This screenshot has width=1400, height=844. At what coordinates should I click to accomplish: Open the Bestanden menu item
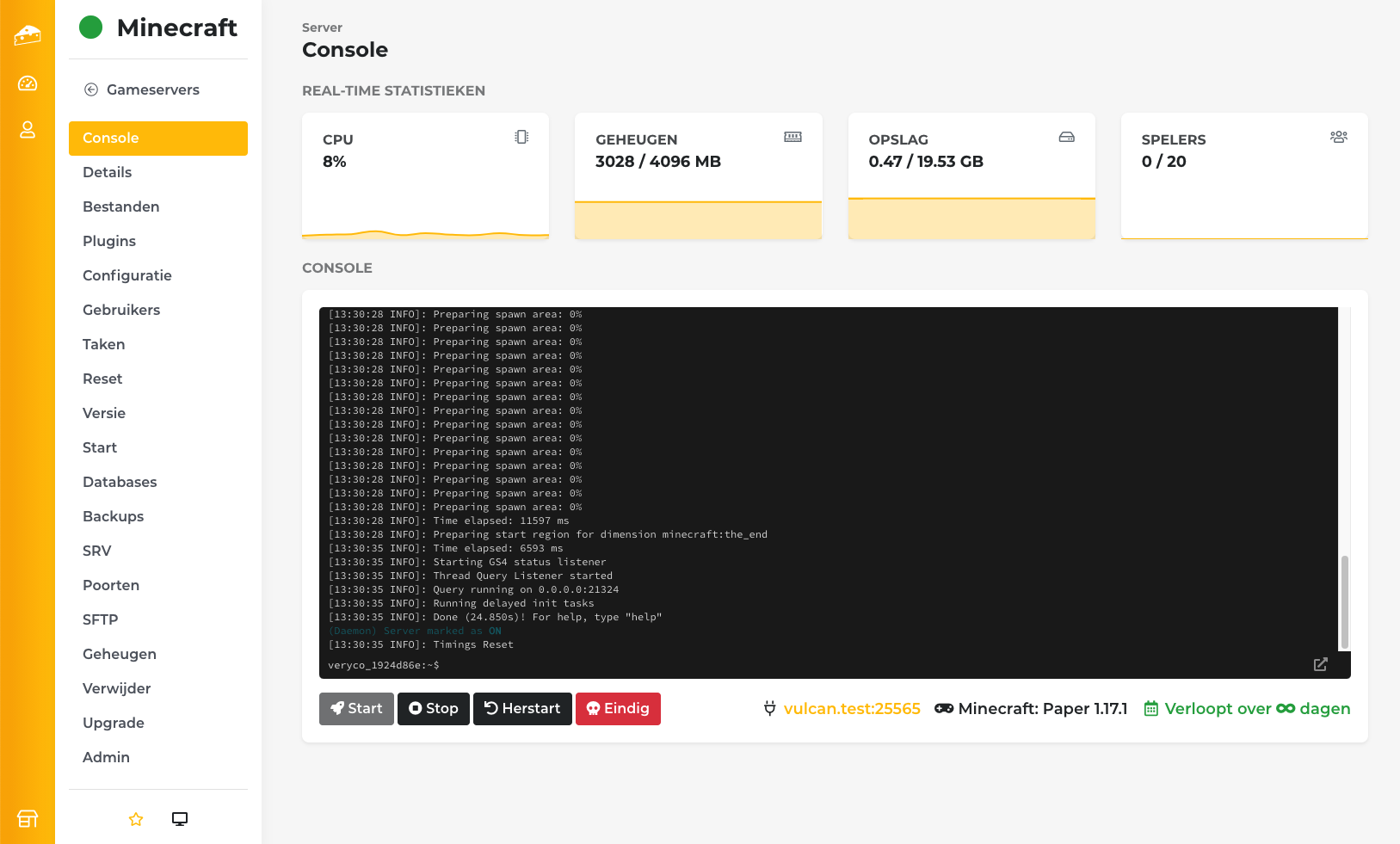[x=121, y=206]
